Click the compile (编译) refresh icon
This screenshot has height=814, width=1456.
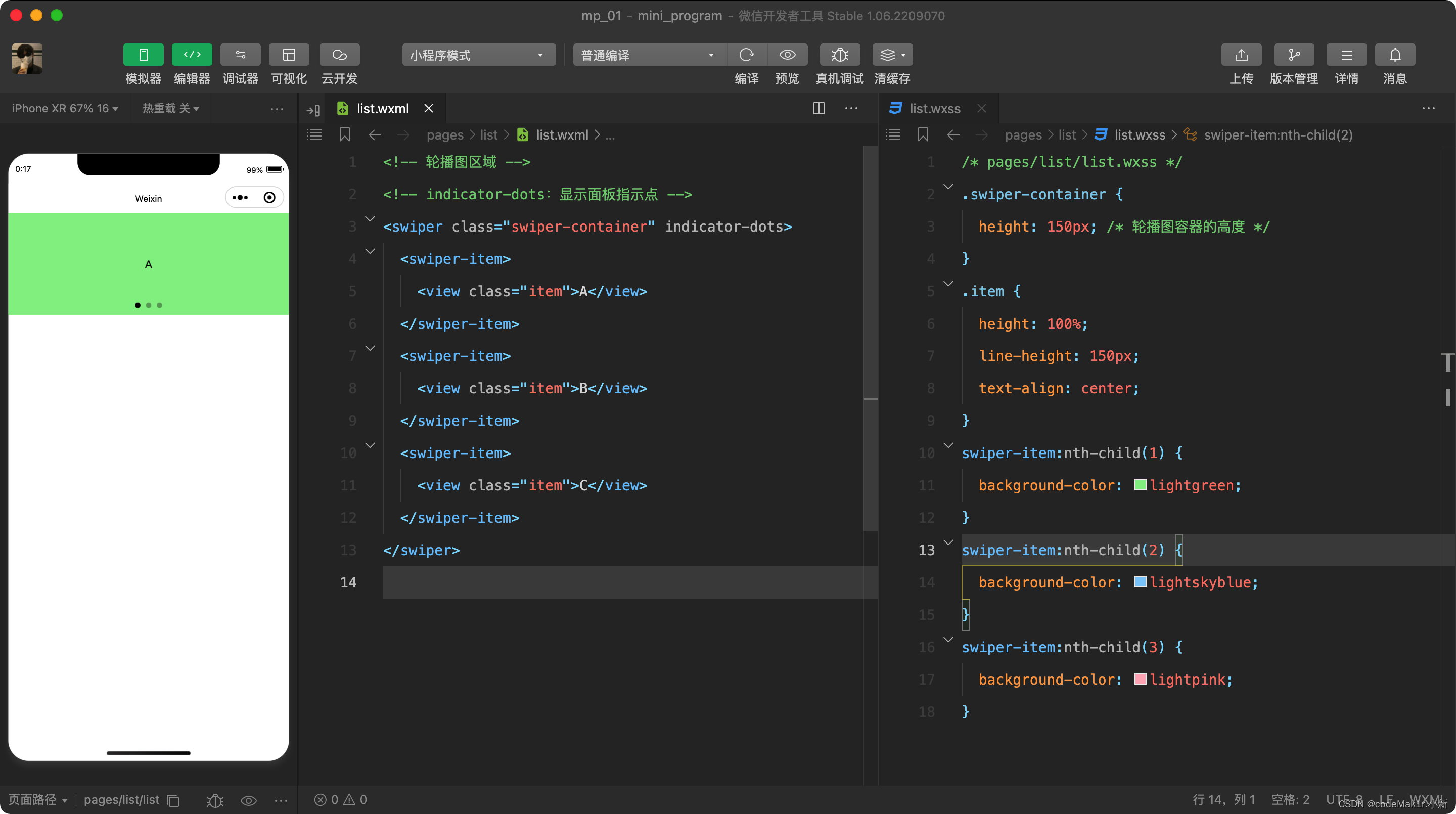(x=747, y=55)
